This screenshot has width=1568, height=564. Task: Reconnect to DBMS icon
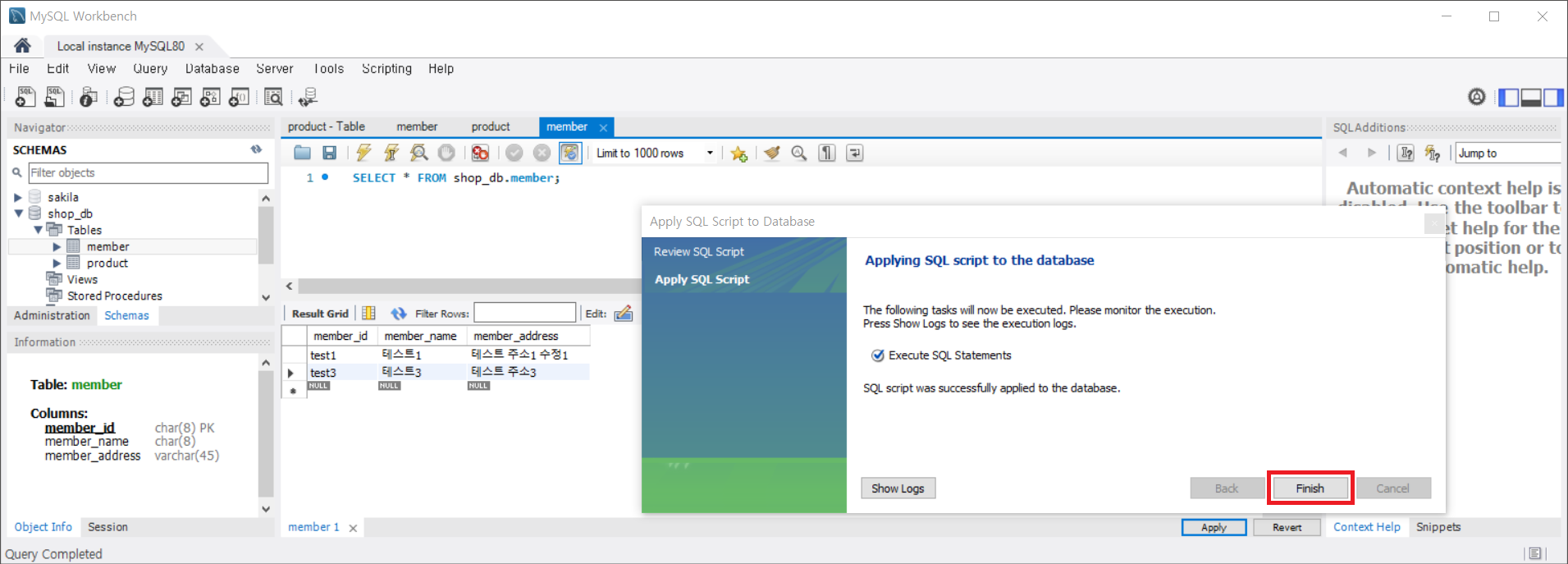click(308, 97)
